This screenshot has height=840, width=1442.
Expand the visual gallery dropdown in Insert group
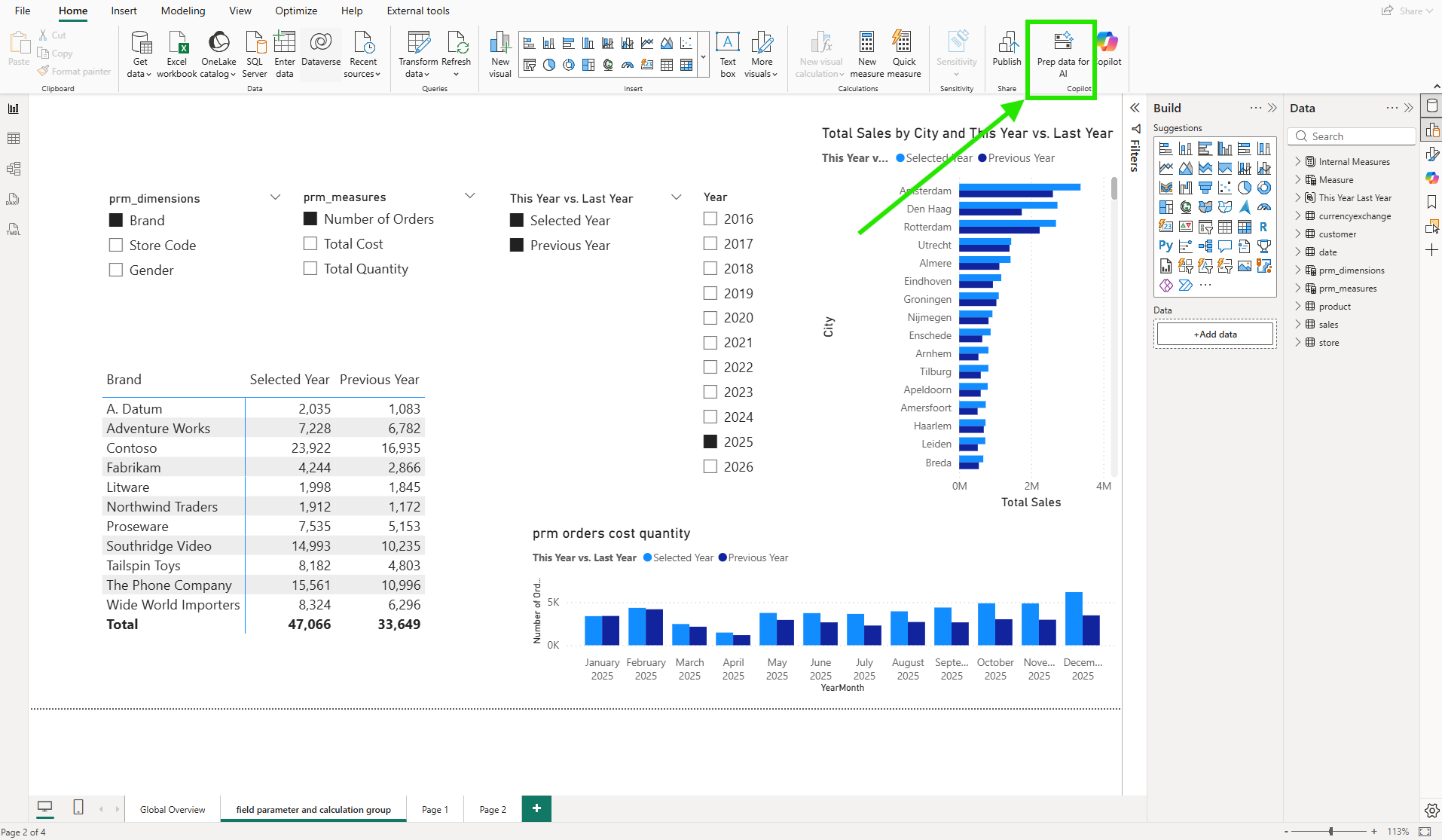pos(703,55)
